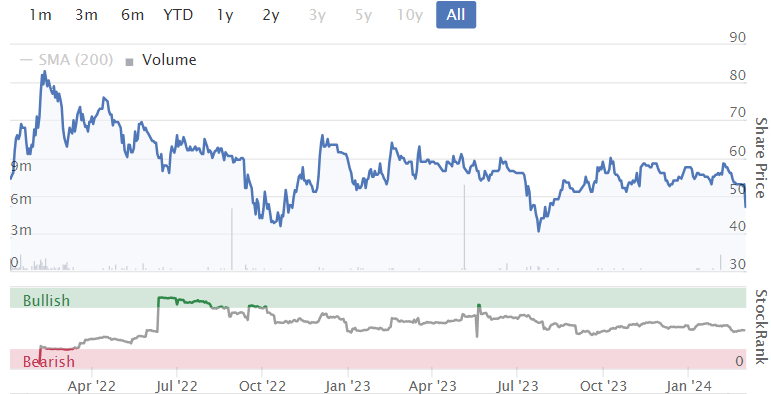
Task: Click the 9m volume axis label
Action: tap(21, 166)
